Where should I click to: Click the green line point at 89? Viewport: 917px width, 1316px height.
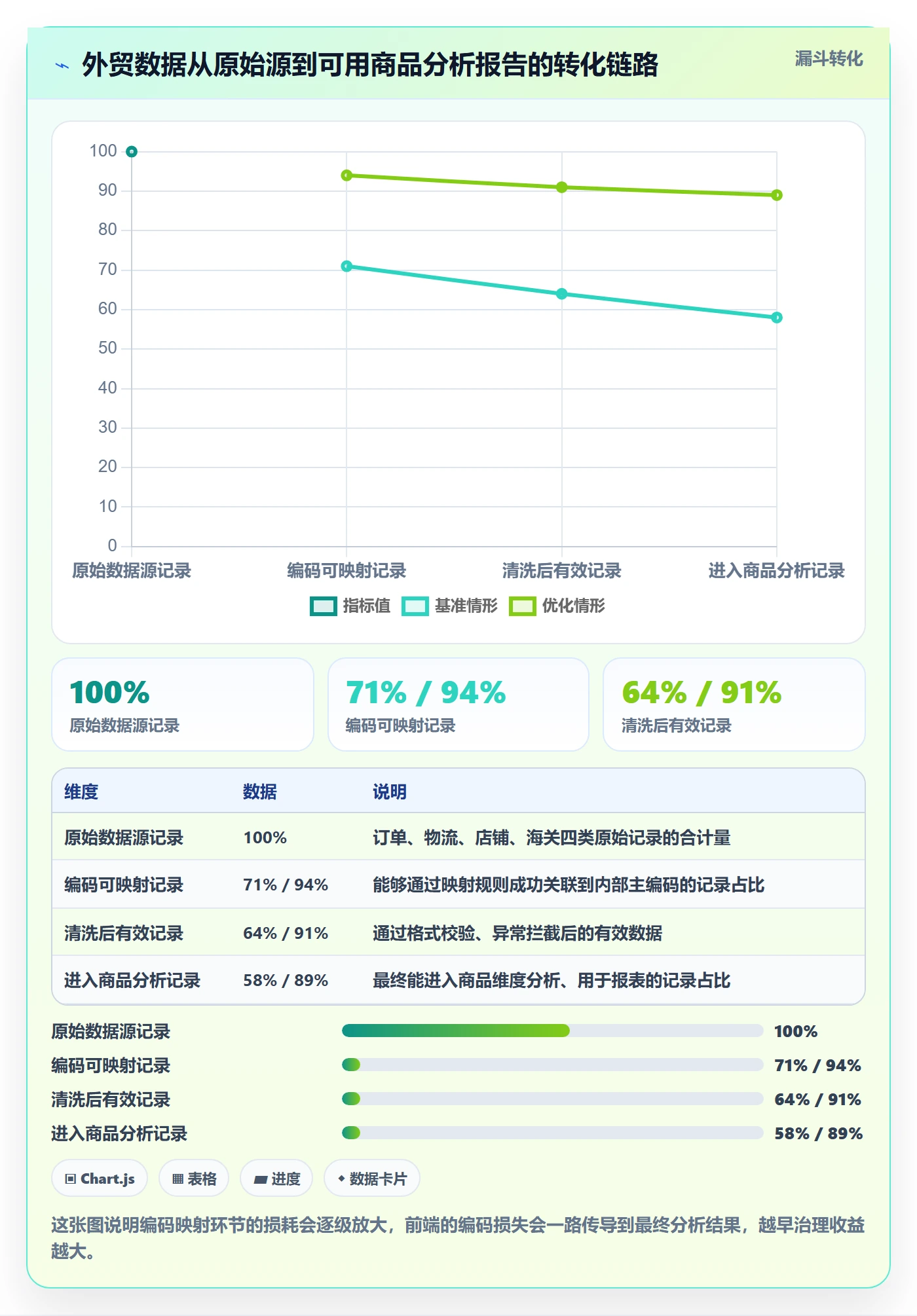[777, 195]
